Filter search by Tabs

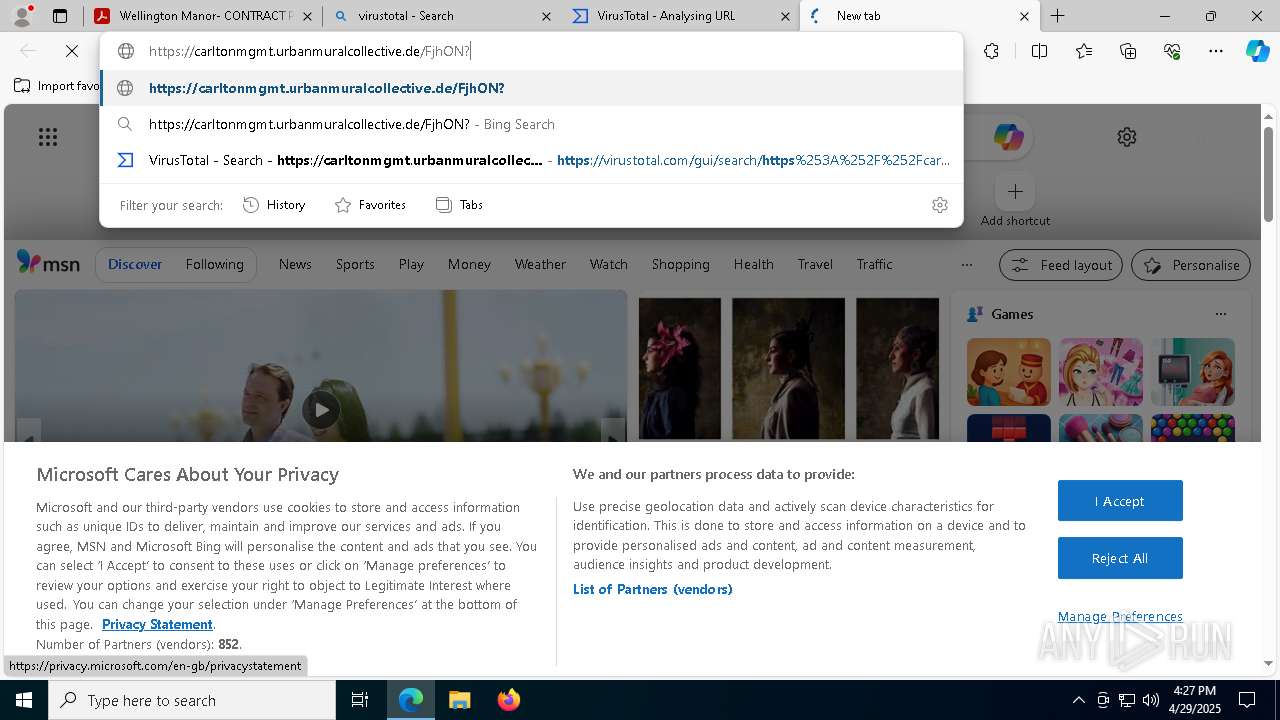click(460, 205)
